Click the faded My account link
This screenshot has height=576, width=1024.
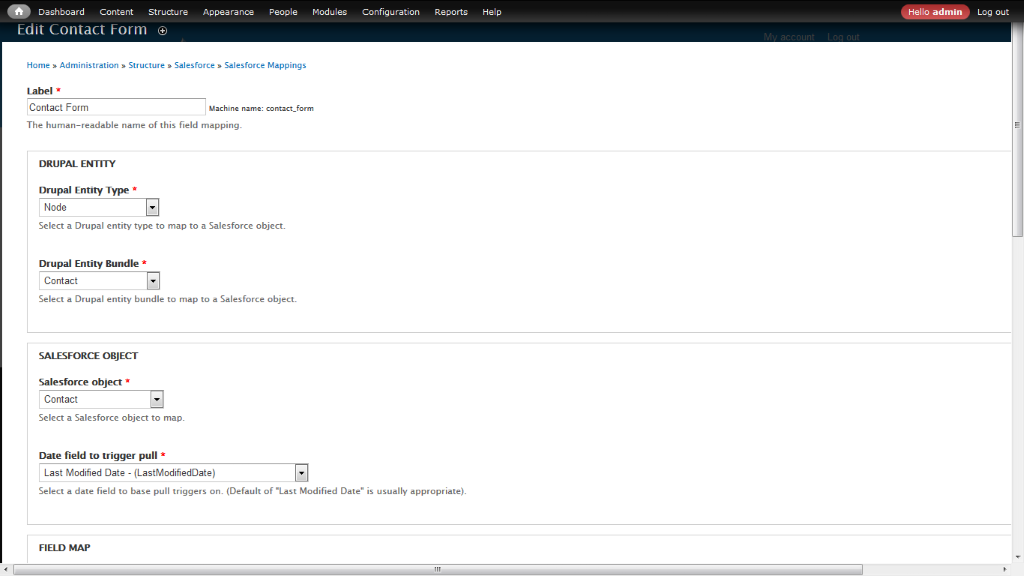[789, 37]
